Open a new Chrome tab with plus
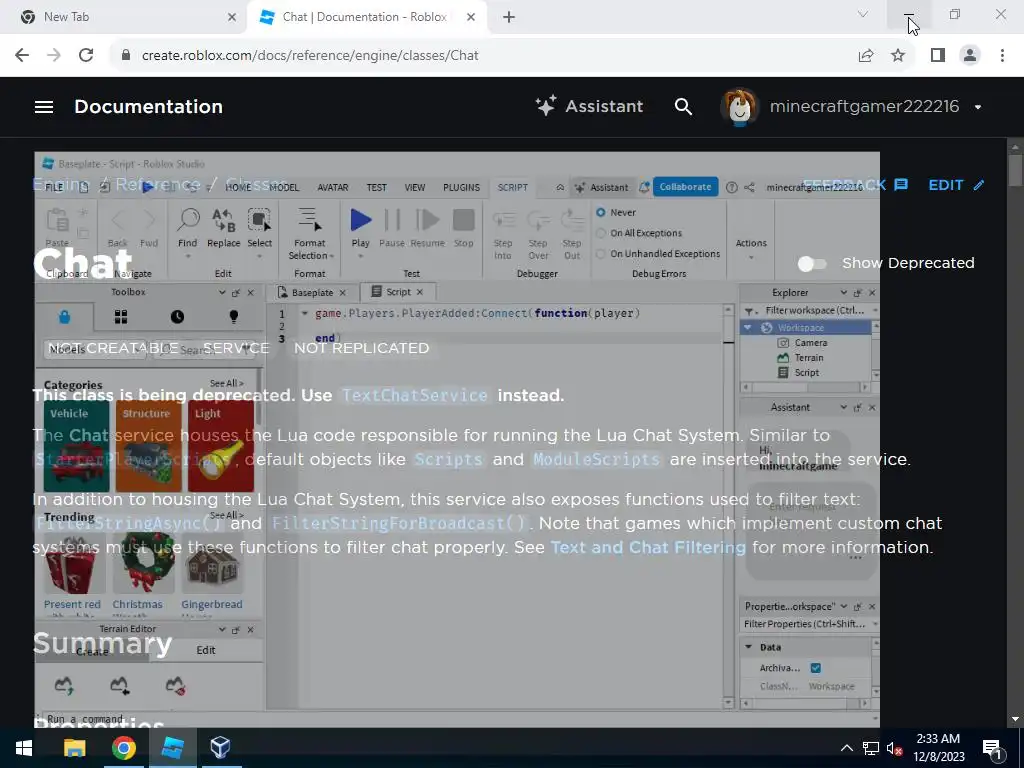 [509, 17]
